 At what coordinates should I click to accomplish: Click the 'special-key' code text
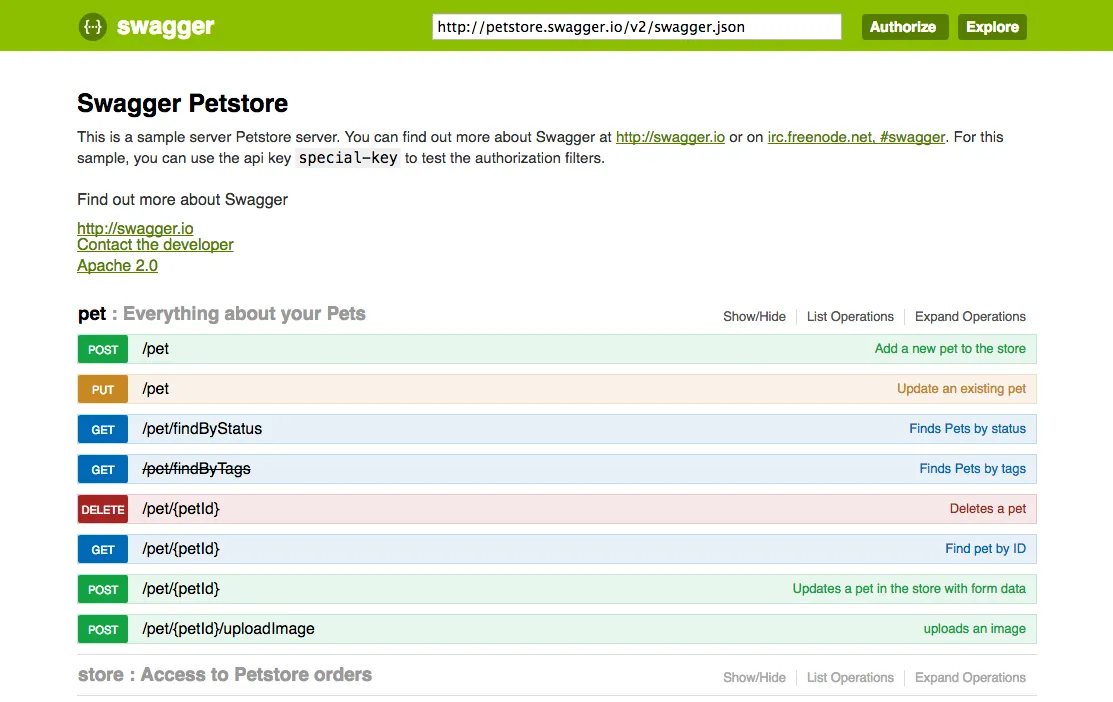(x=348, y=158)
